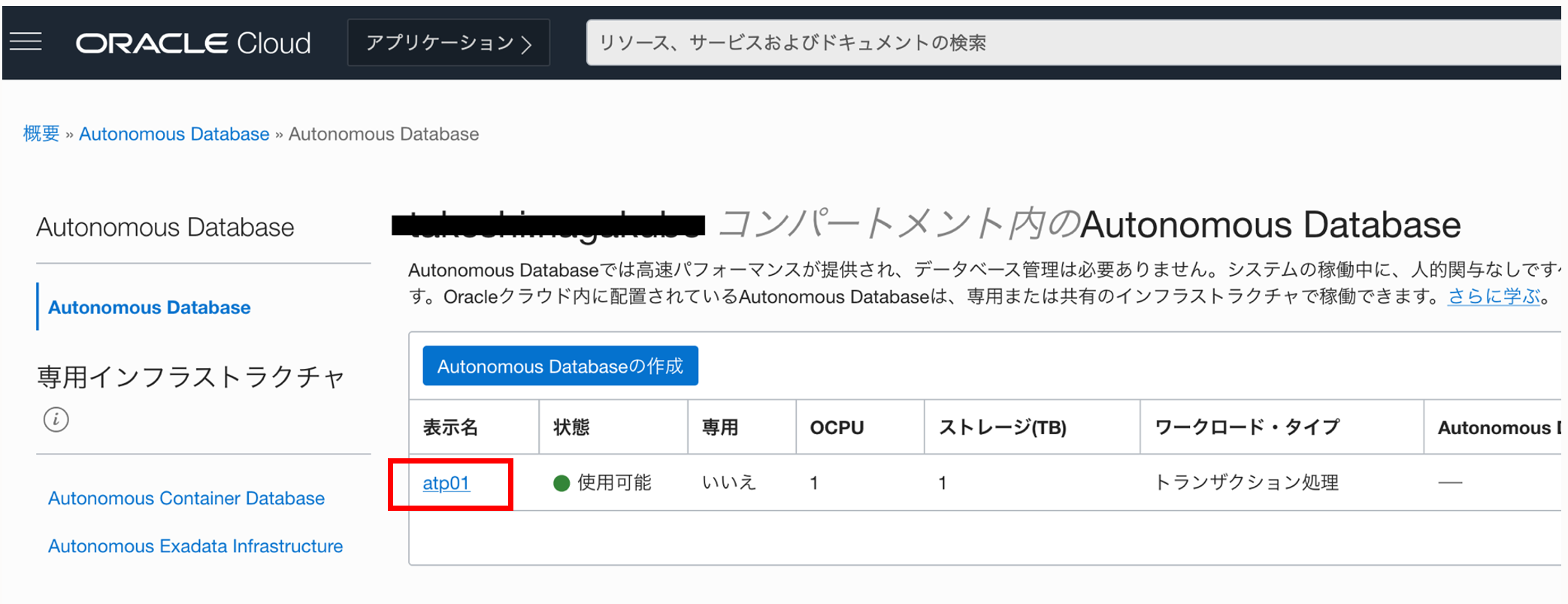Click the 状態 column header

(x=571, y=427)
